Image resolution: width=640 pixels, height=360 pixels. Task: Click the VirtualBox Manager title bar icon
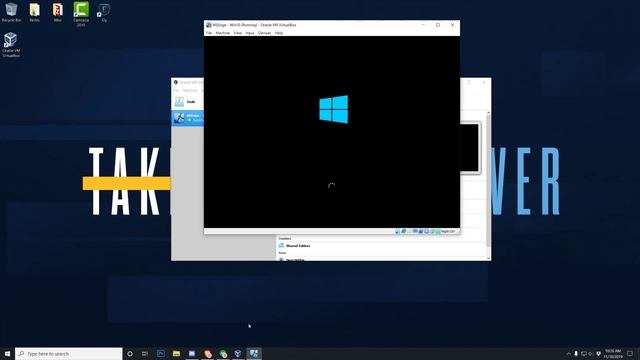pyautogui.click(x=176, y=82)
